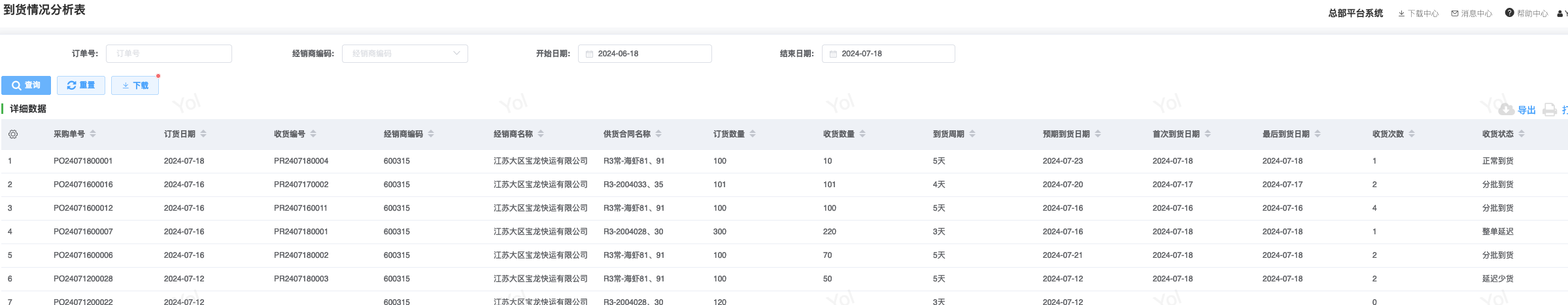The image size is (1568, 305).
Task: Focus the 订单号 input field
Action: [169, 54]
